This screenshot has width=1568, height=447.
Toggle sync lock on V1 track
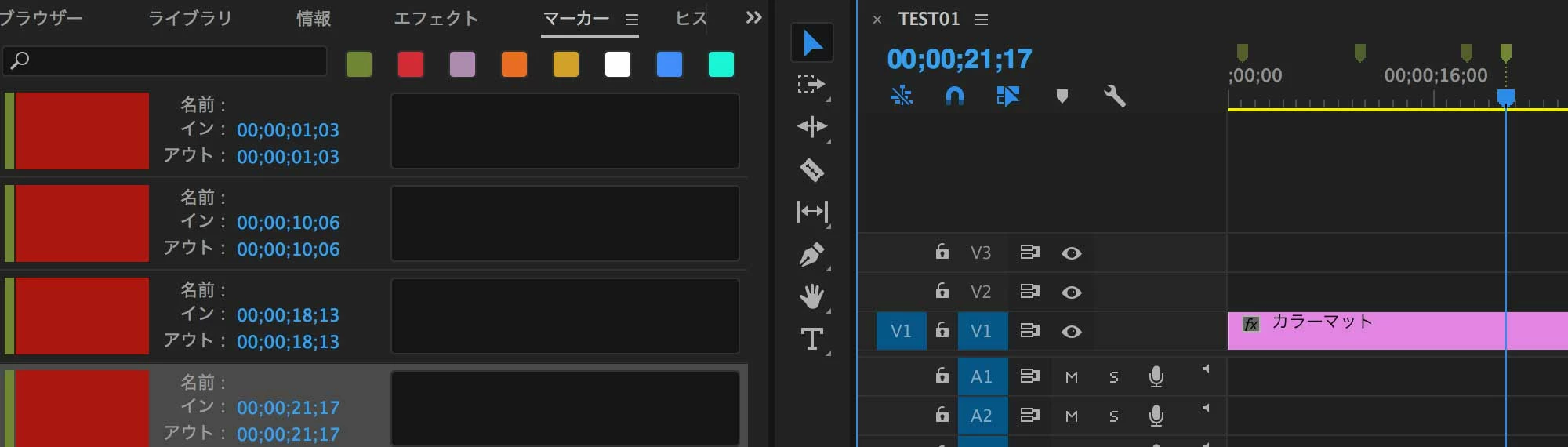[x=1029, y=330]
